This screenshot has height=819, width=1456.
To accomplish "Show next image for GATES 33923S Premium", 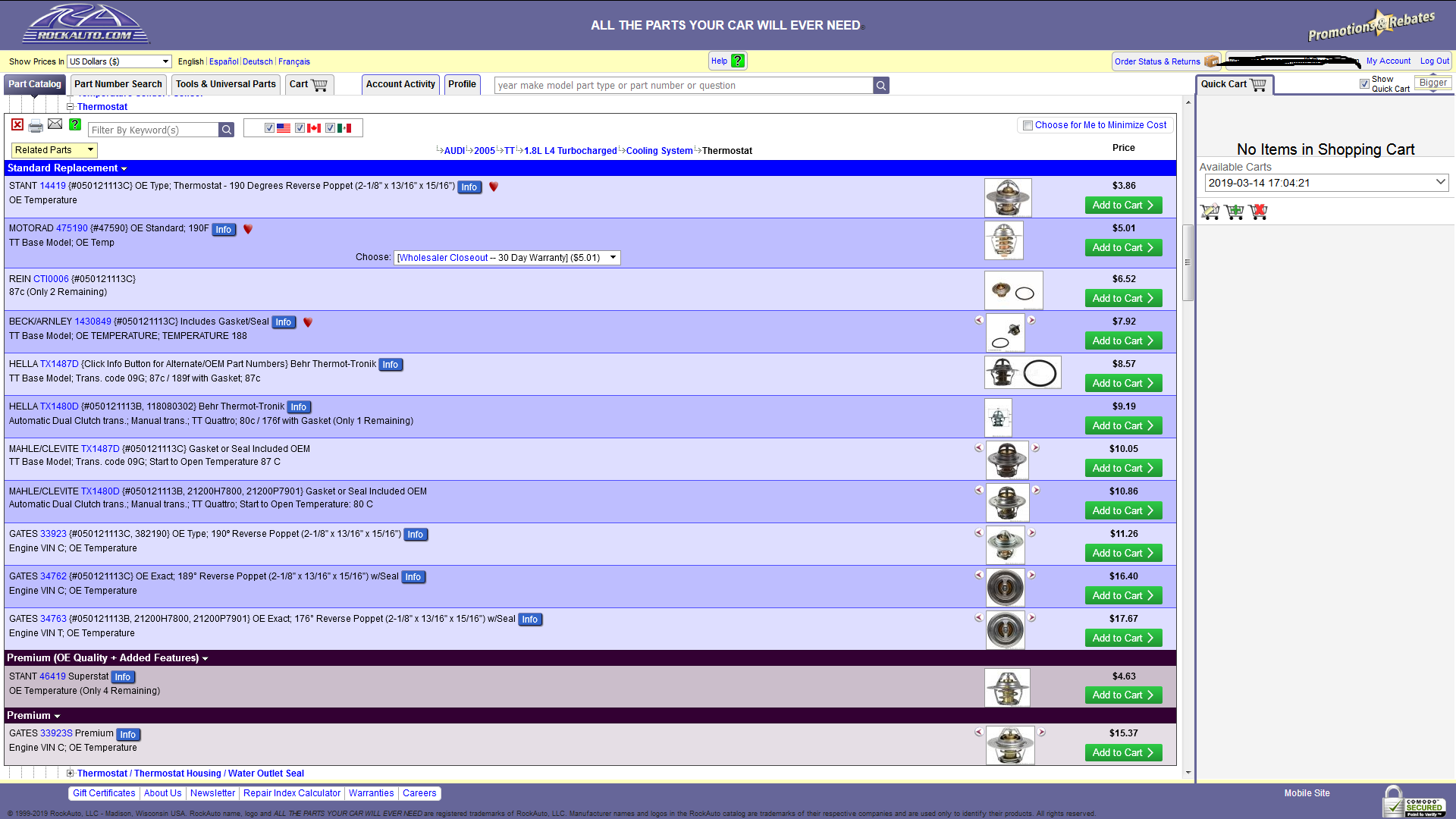I will (x=1042, y=732).
